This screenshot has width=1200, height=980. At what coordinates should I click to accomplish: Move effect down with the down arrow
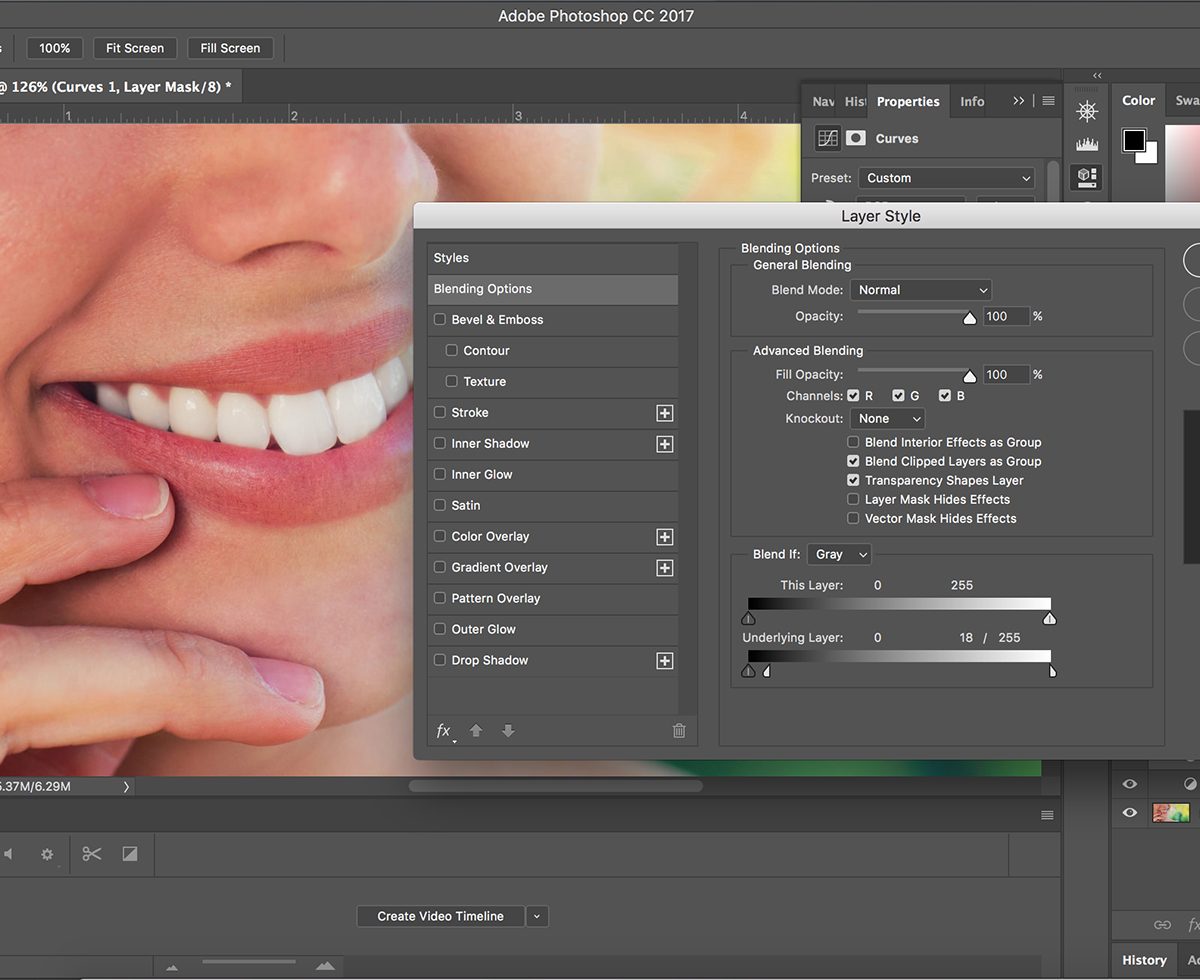[x=508, y=731]
